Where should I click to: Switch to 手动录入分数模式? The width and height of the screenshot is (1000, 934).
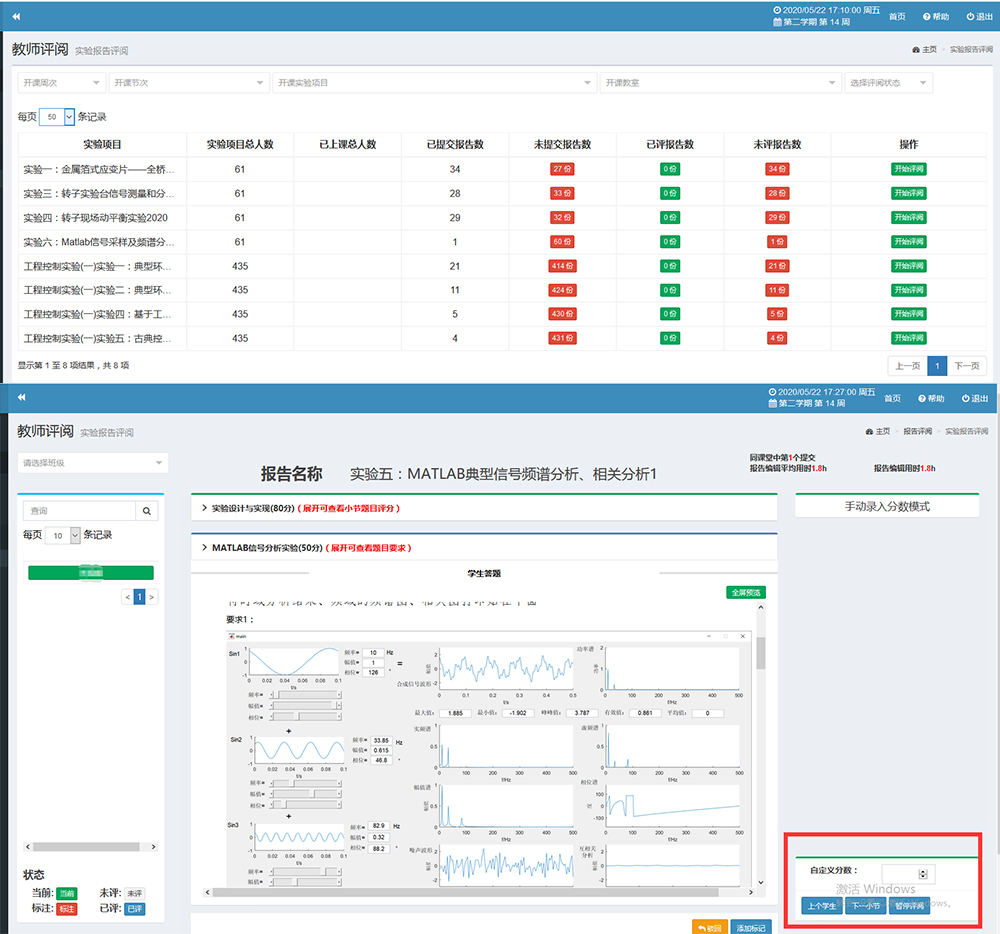coord(886,506)
